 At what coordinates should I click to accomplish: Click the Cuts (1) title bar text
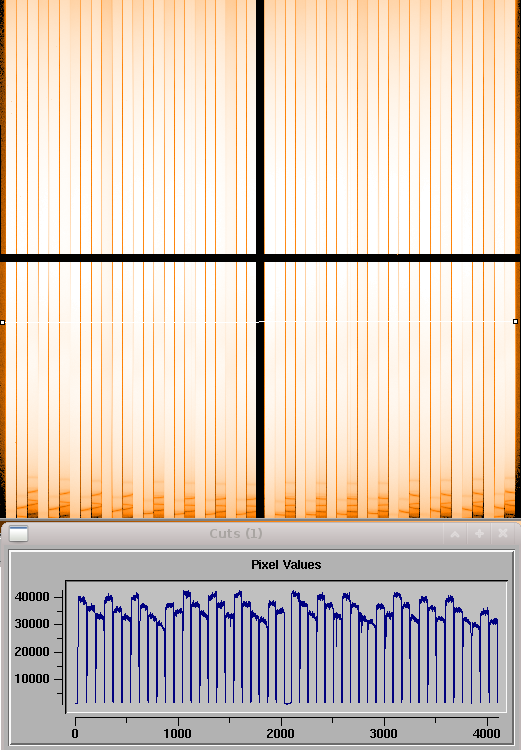pyautogui.click(x=236, y=533)
